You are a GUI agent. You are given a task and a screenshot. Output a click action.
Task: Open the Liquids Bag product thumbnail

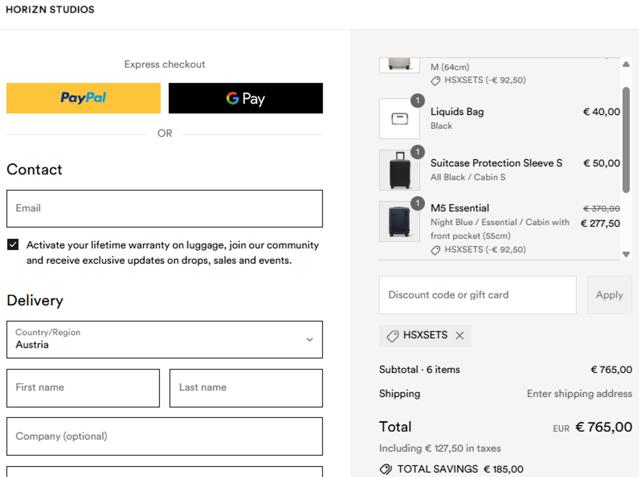tap(399, 119)
